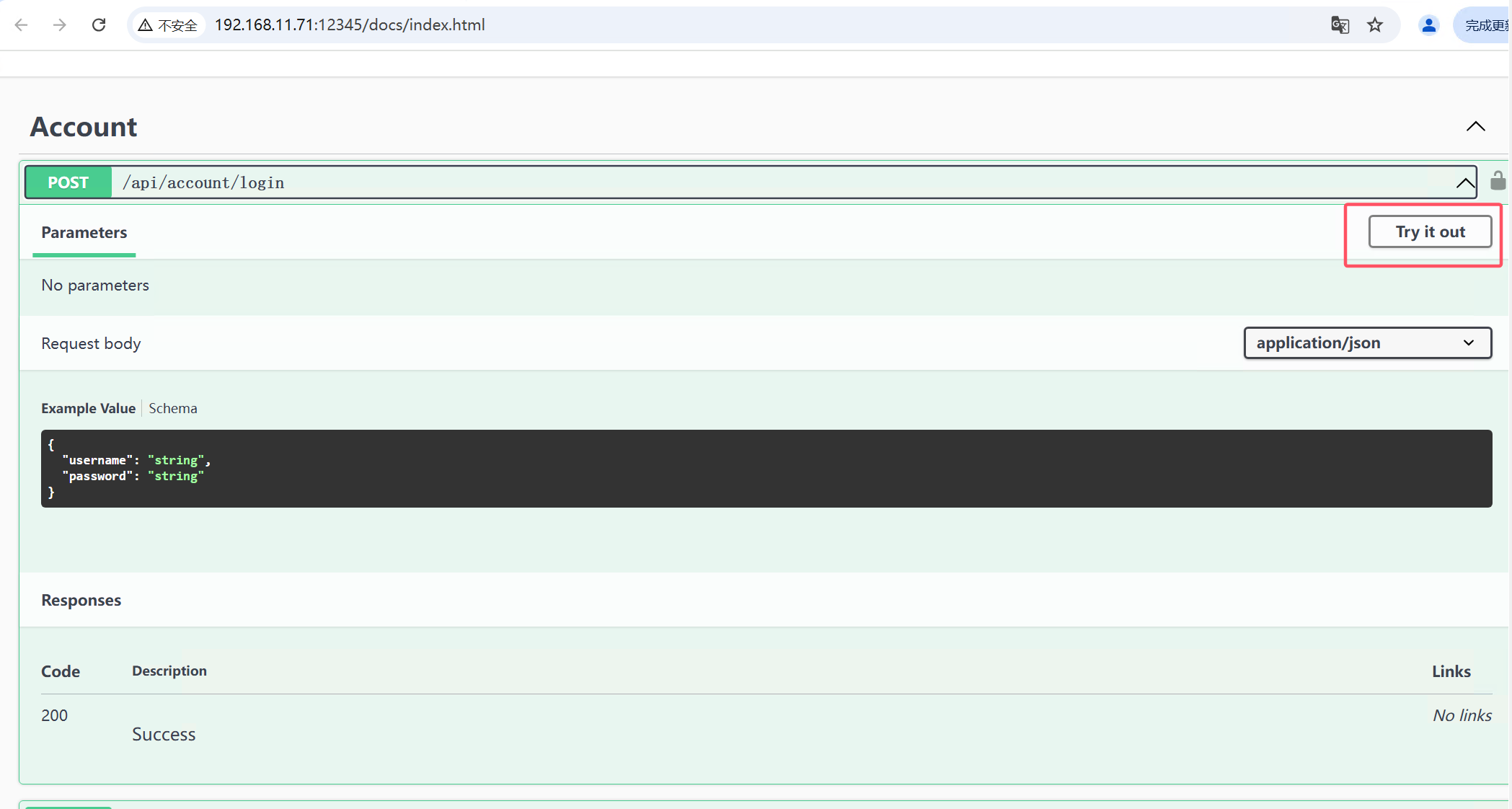The height and width of the screenshot is (809, 1512).
Task: Click the browser forward navigation arrow
Action: point(59,23)
